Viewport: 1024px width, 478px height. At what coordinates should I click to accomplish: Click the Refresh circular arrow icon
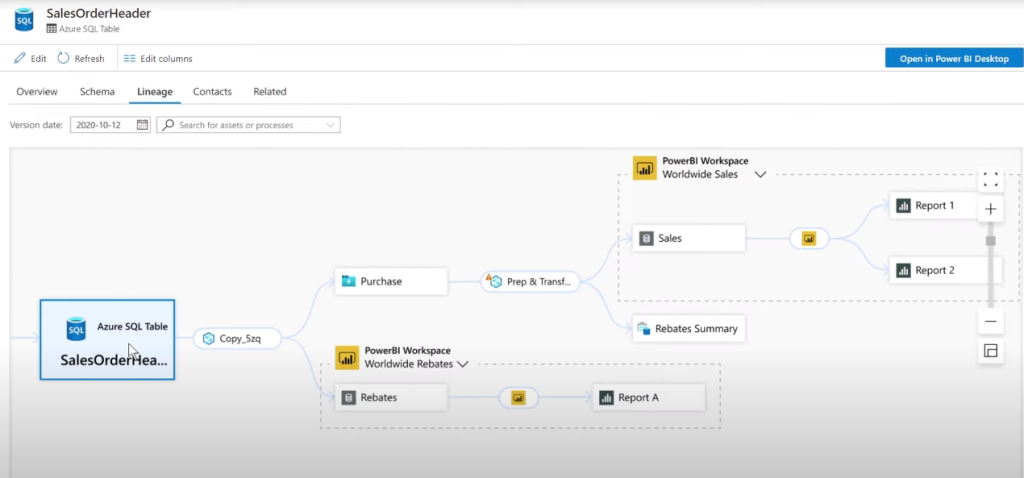click(63, 58)
